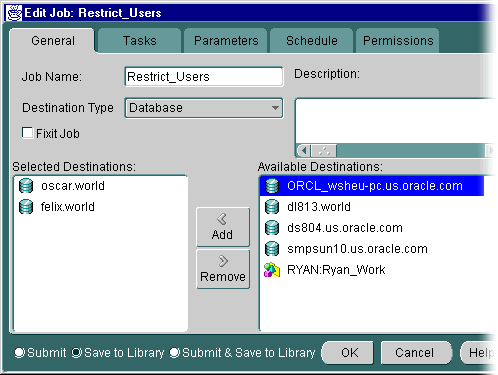Click the Edit Job window title icon
The width and height of the screenshot is (498, 375).
14,13
